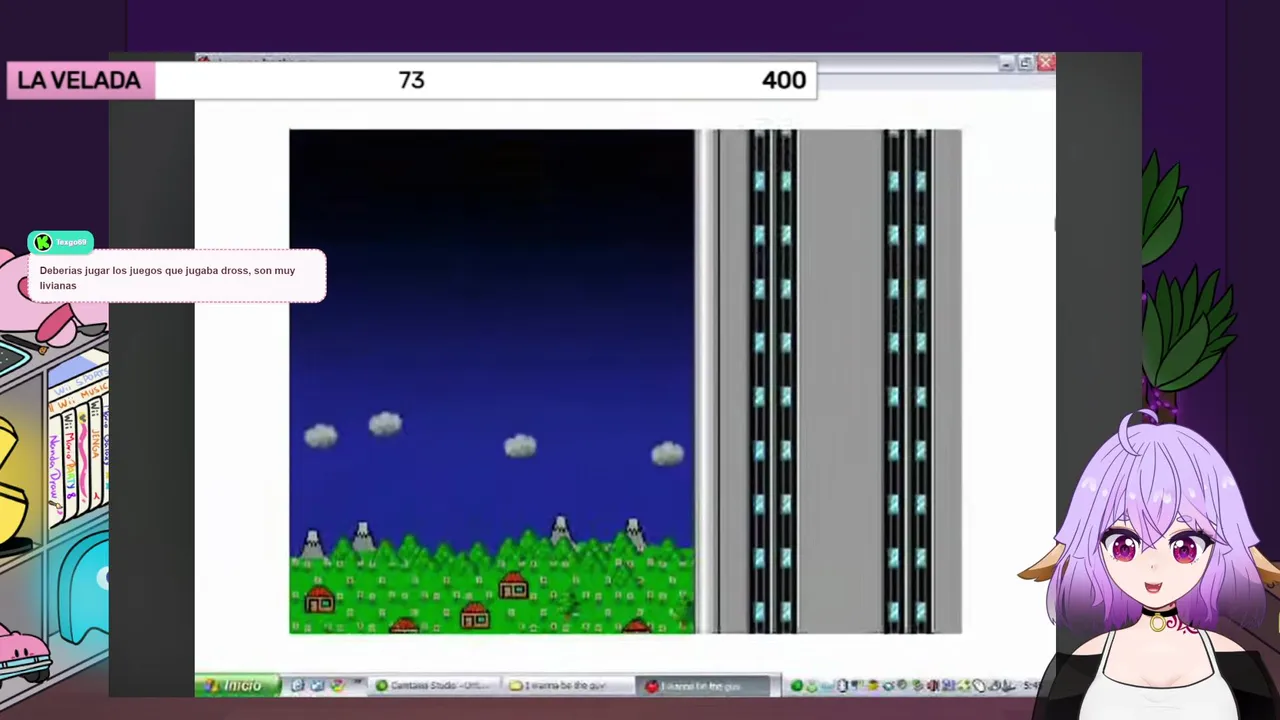Close the game window with red X
The width and height of the screenshot is (1280, 720).
(x=1046, y=63)
